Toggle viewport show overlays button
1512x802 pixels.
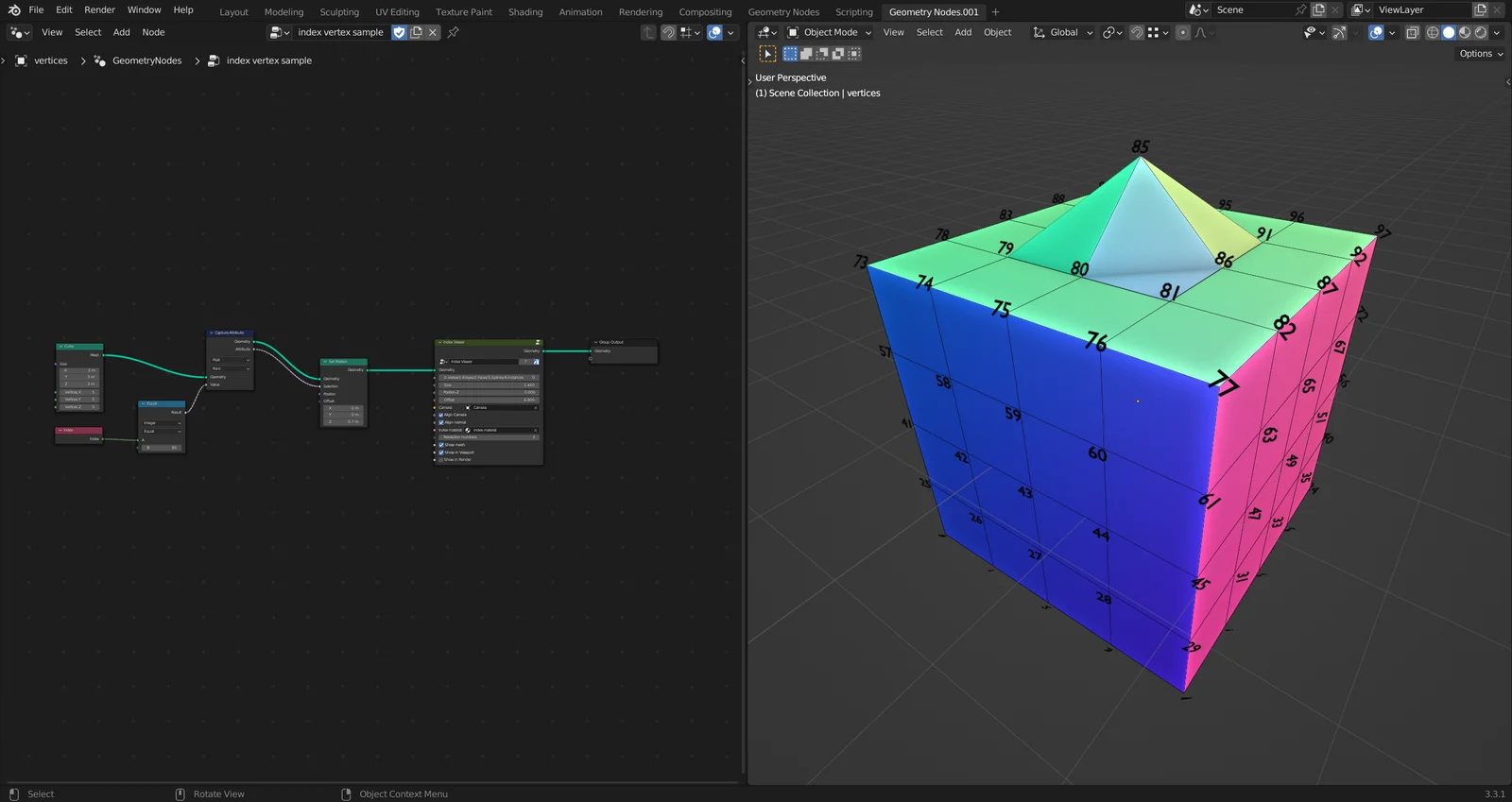click(x=1376, y=32)
